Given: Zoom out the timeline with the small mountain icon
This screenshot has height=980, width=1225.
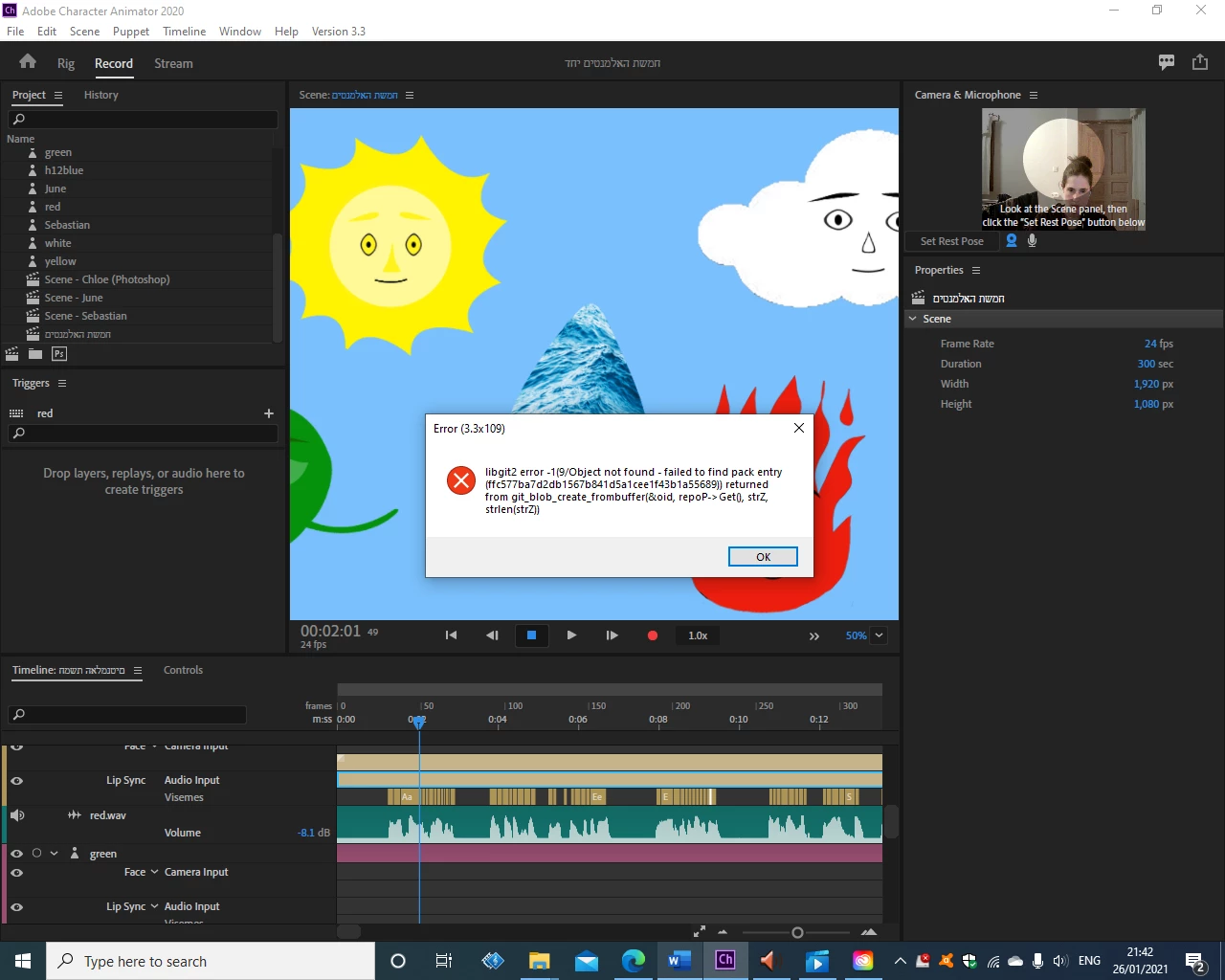Looking at the screenshot, I should point(723,932).
